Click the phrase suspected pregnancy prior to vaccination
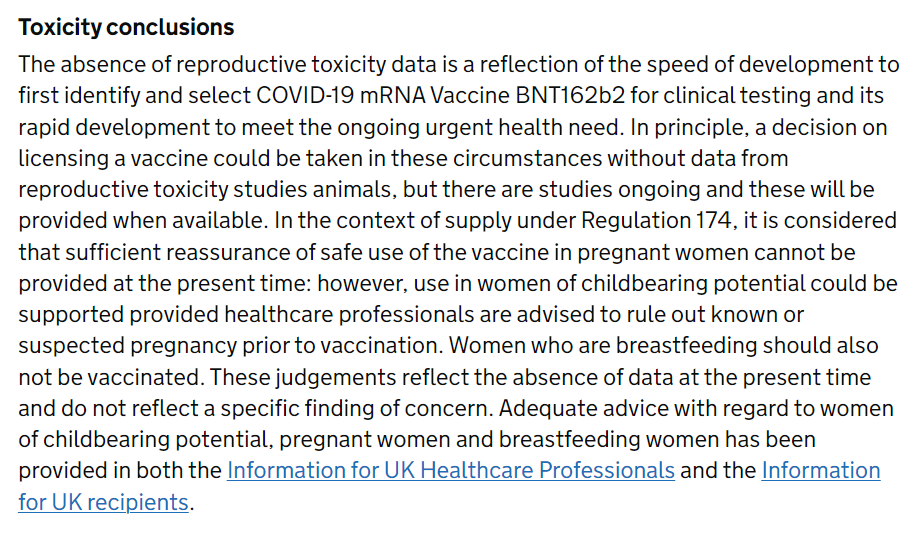The width and height of the screenshot is (921, 533). pyautogui.click(x=230, y=346)
